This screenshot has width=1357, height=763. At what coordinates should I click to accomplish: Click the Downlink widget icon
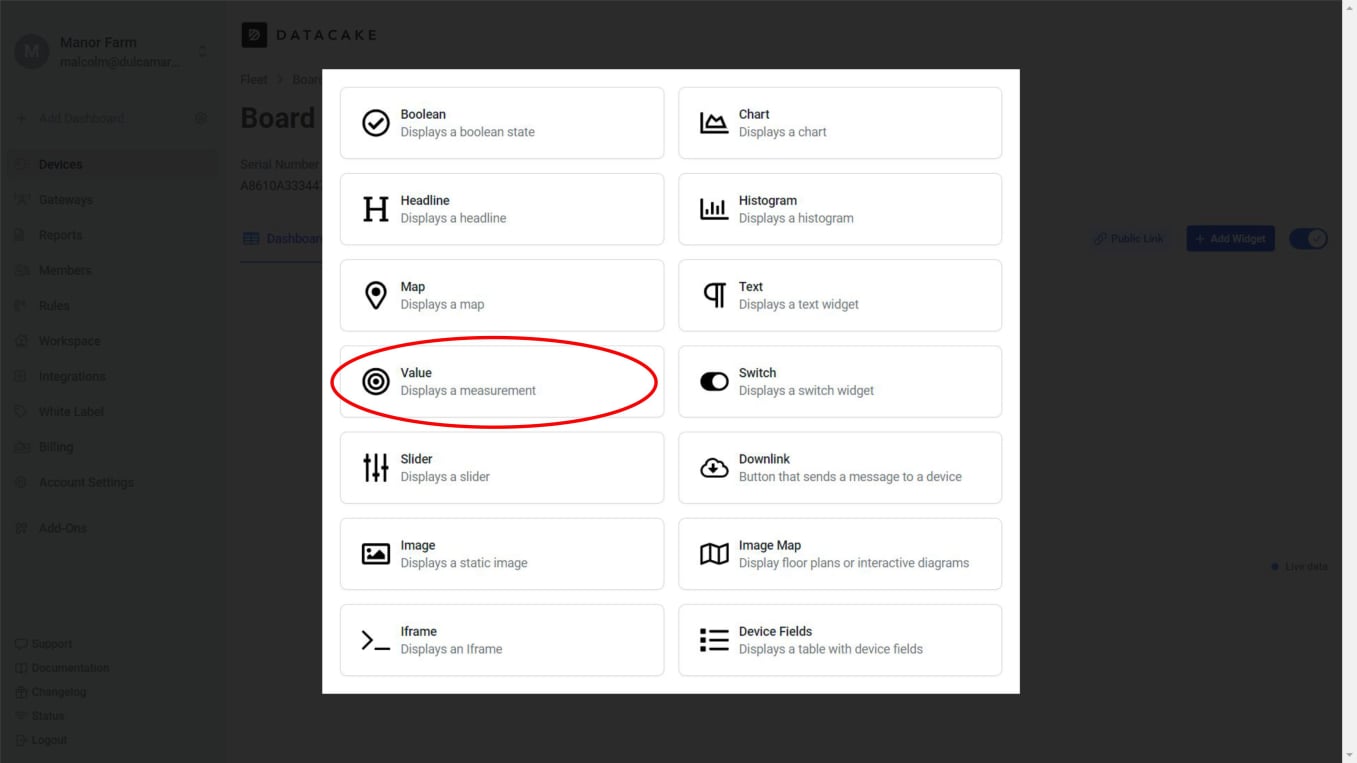pyautogui.click(x=713, y=466)
